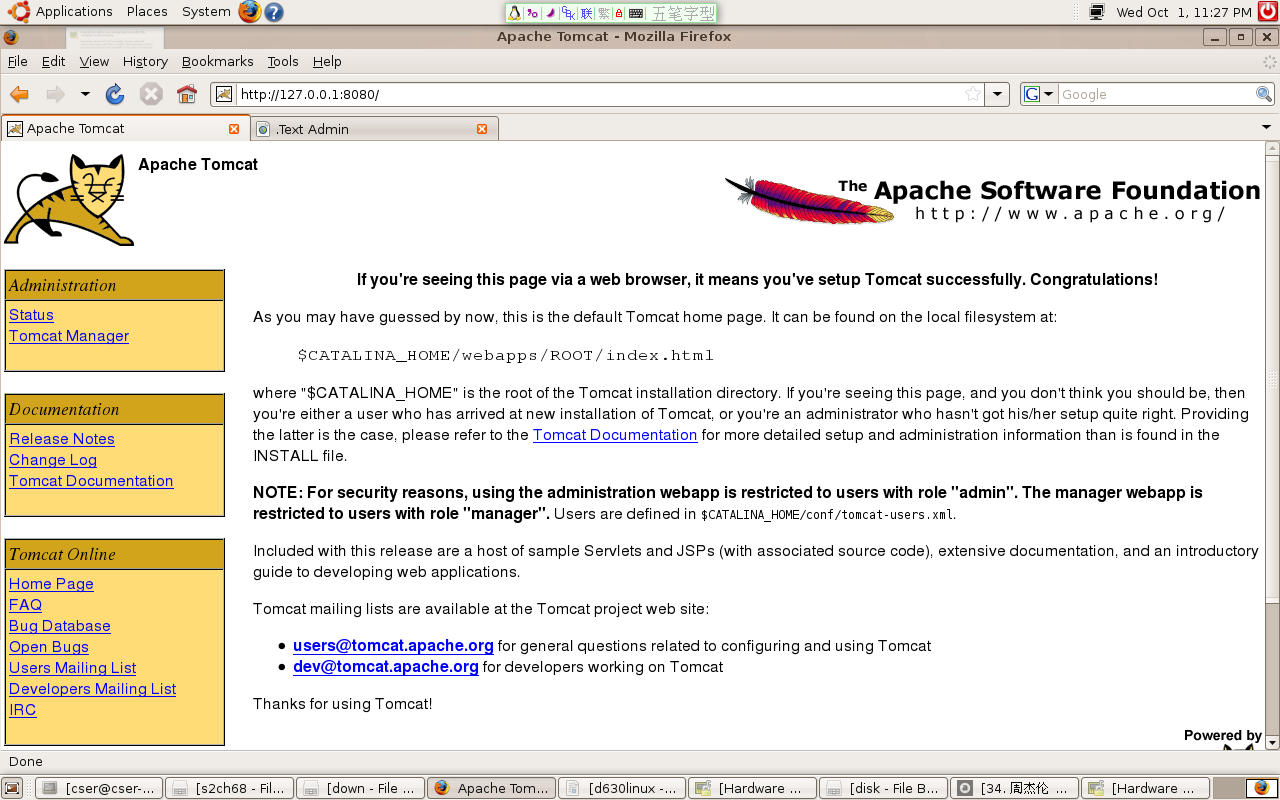Open the History menu
This screenshot has width=1280, height=800.
[x=145, y=61]
